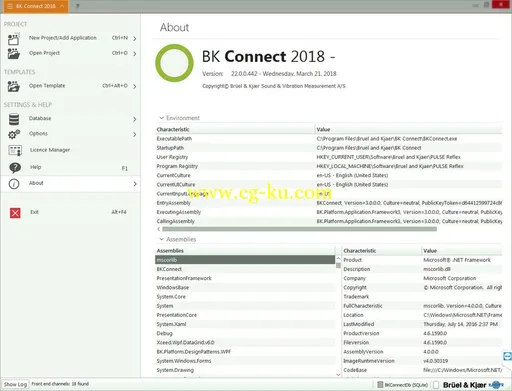Click the EntryAssembly row

coord(329,203)
